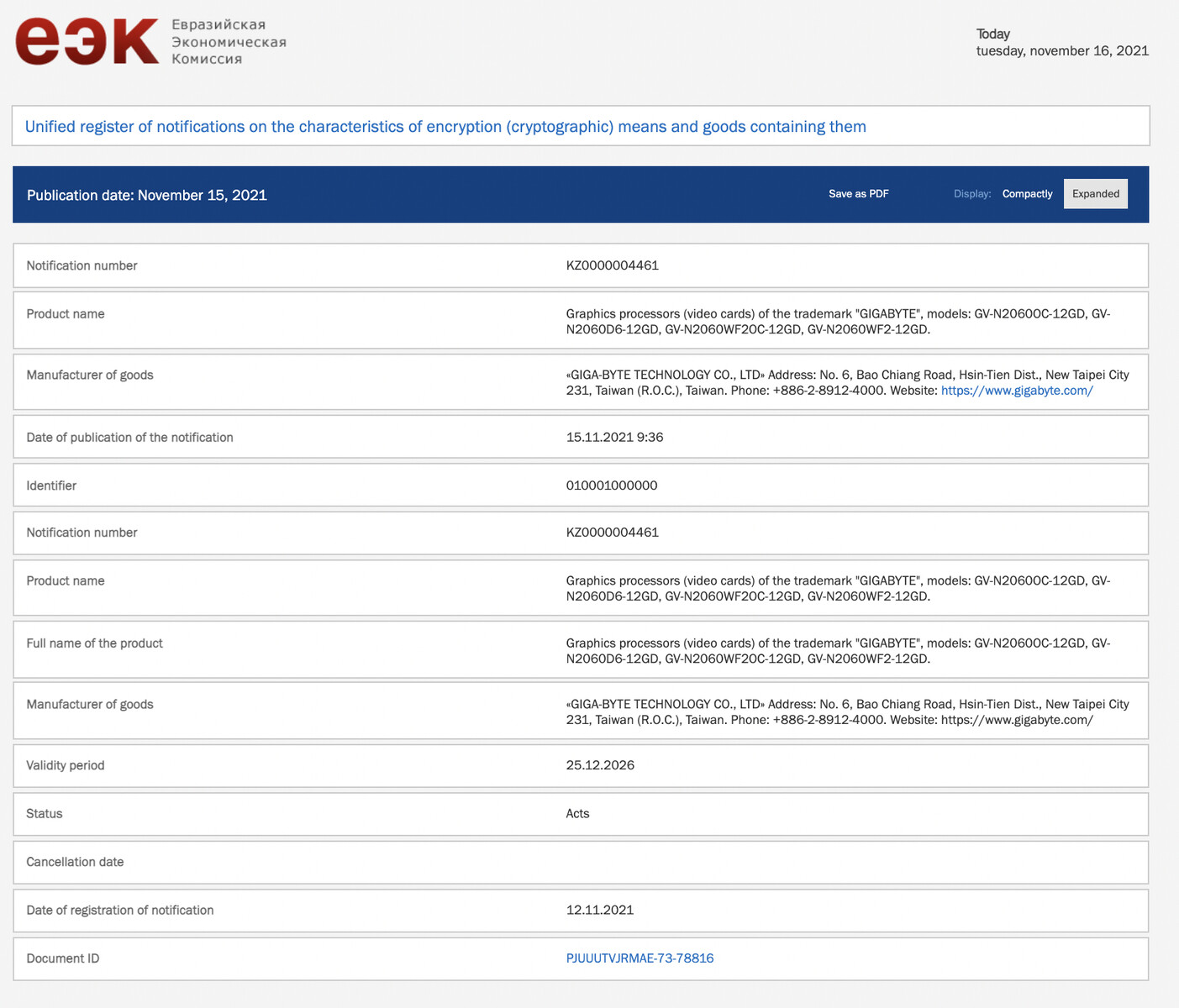Click the Document ID label
Viewport: 1179px width, 1008px height.
point(63,958)
